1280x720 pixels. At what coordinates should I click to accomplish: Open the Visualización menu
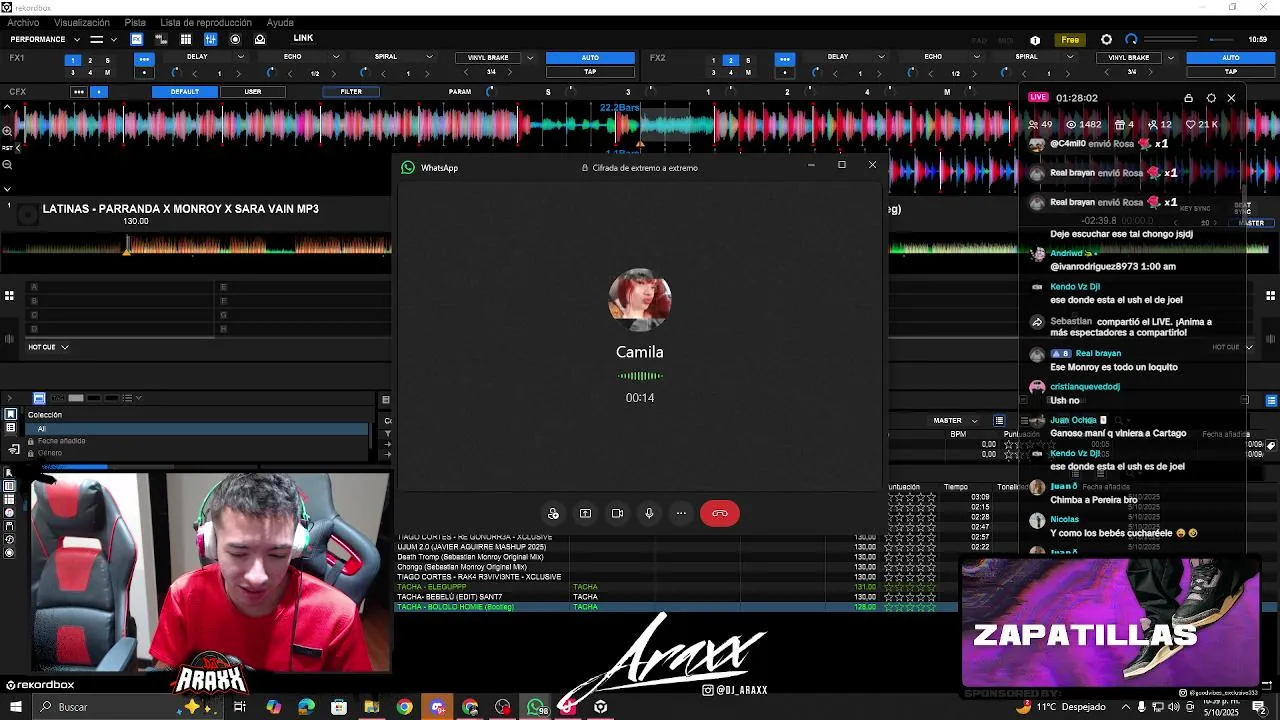click(x=82, y=22)
